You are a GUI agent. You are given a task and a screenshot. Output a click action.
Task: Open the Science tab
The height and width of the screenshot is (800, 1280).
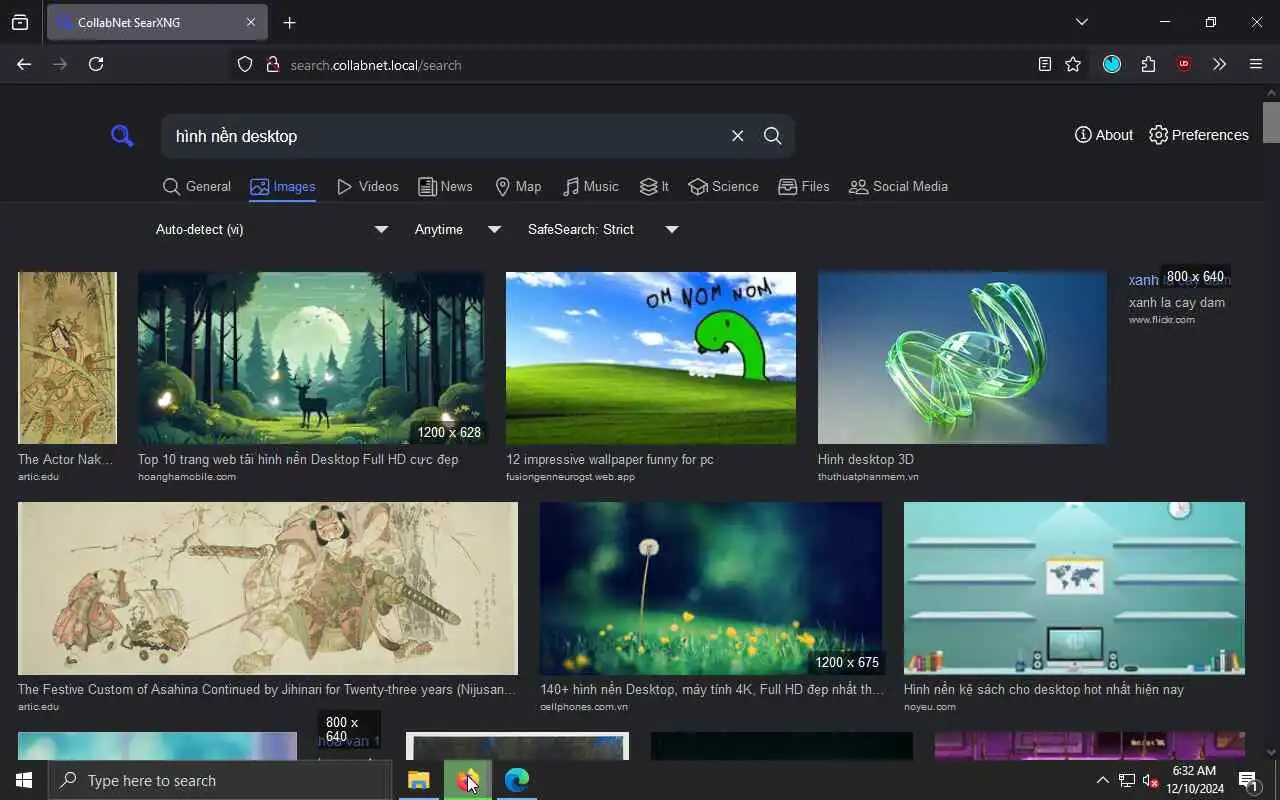click(x=724, y=187)
